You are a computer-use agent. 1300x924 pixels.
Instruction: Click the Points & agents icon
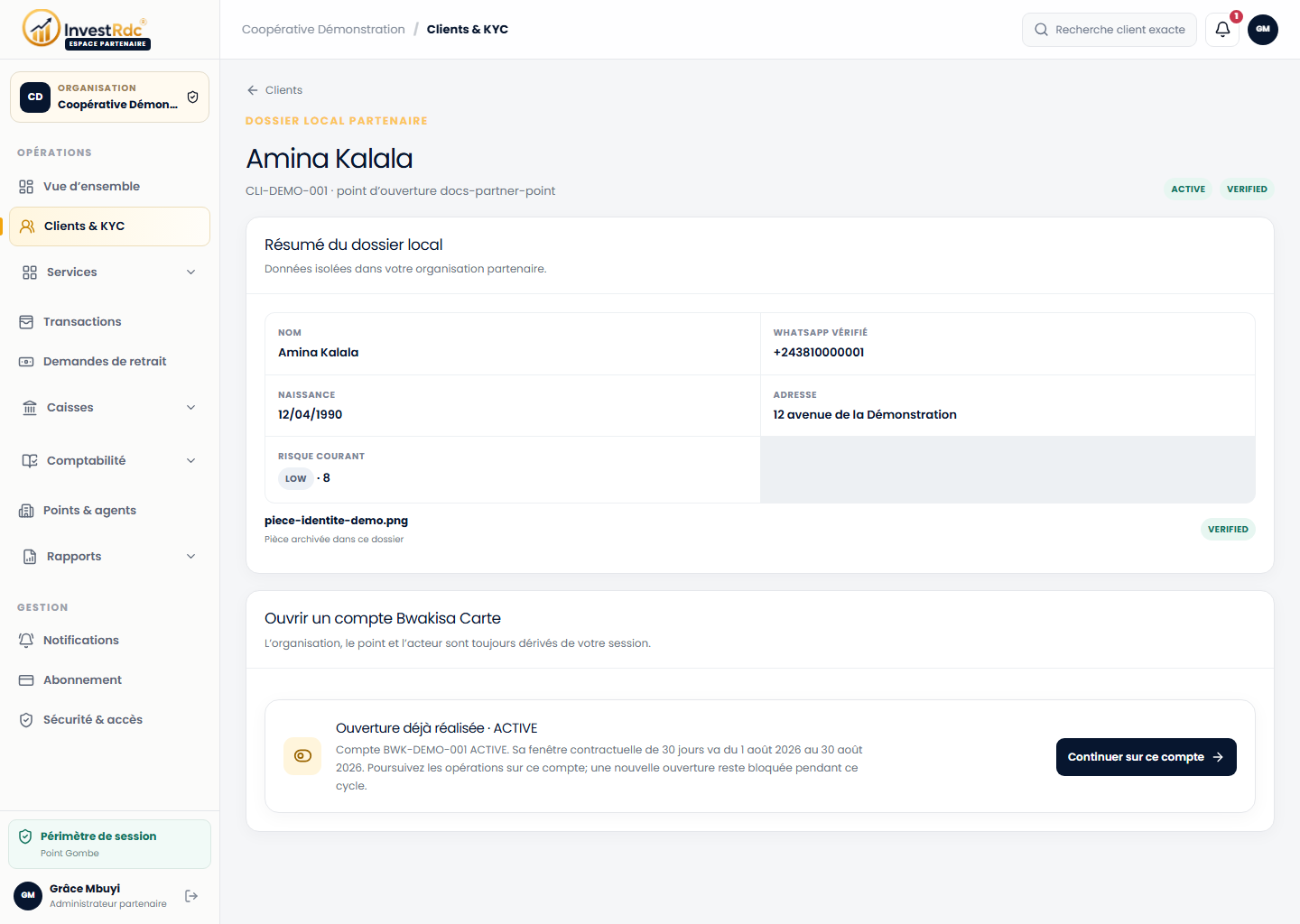point(26,511)
